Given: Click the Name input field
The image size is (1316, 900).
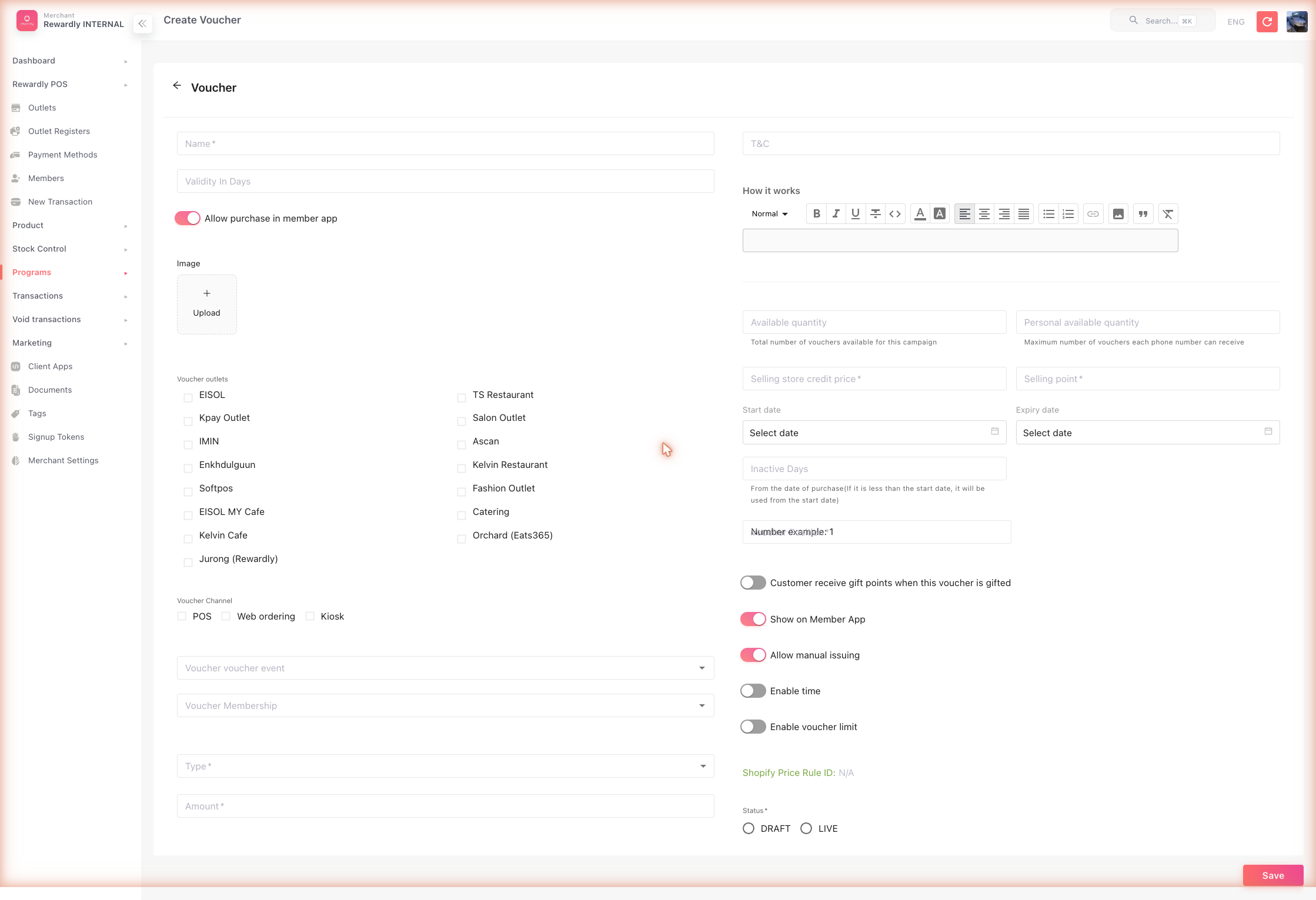Looking at the screenshot, I should coord(446,143).
